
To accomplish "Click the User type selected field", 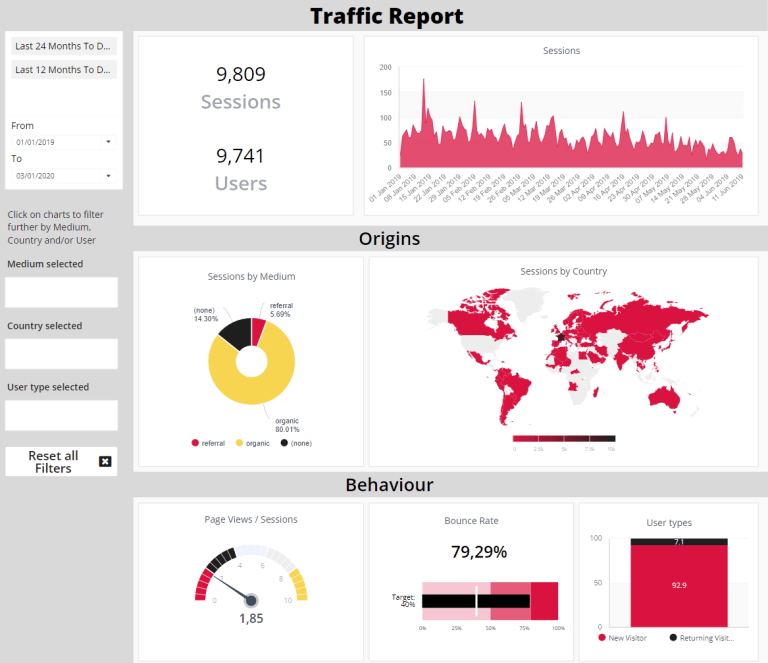I will pyautogui.click(x=61, y=415).
